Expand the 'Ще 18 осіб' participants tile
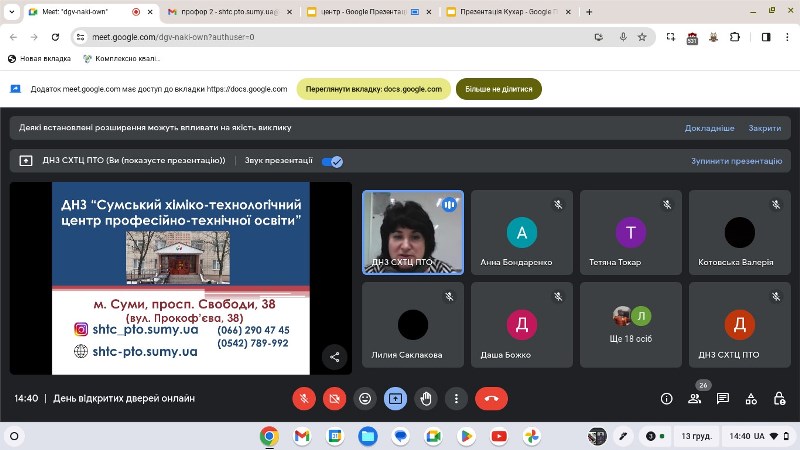 [631, 325]
